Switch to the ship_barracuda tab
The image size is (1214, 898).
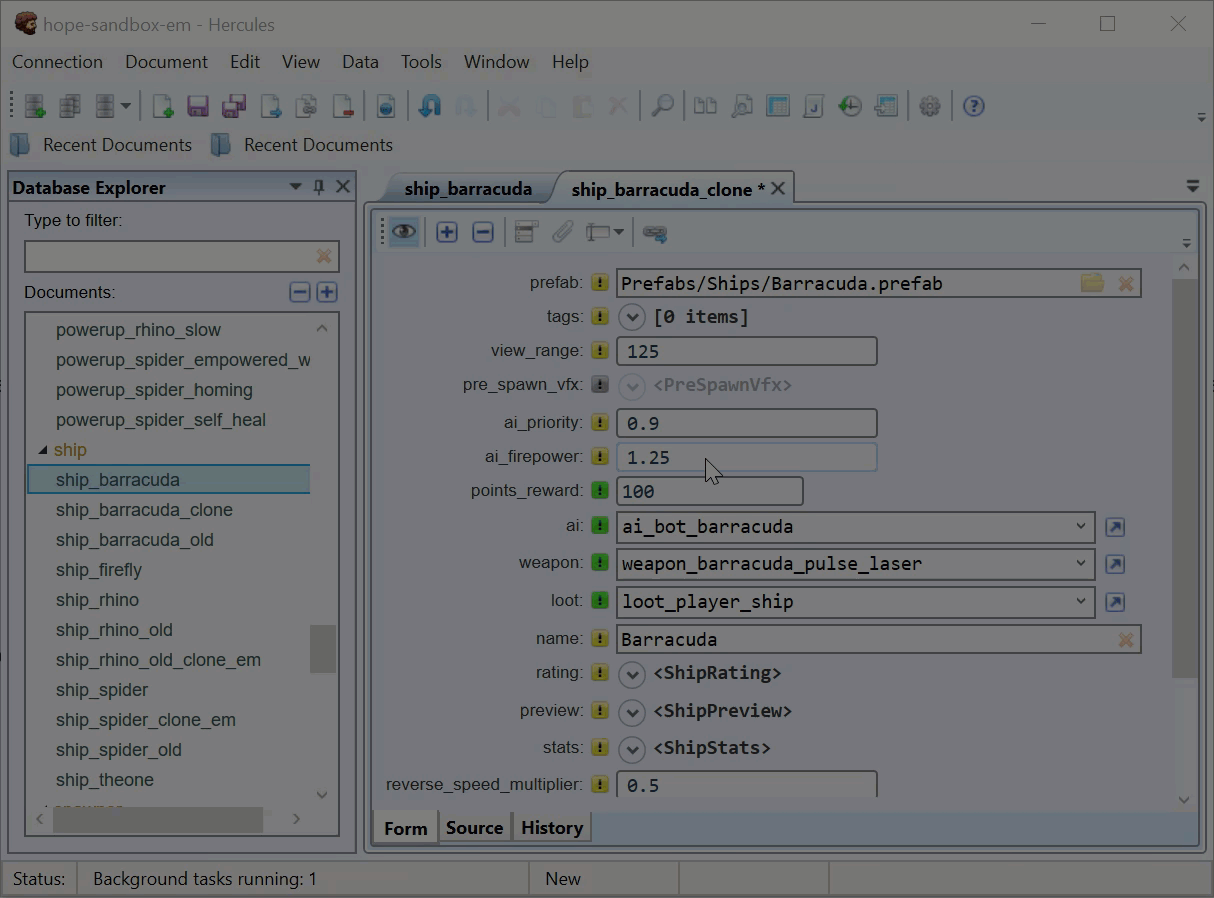468,189
